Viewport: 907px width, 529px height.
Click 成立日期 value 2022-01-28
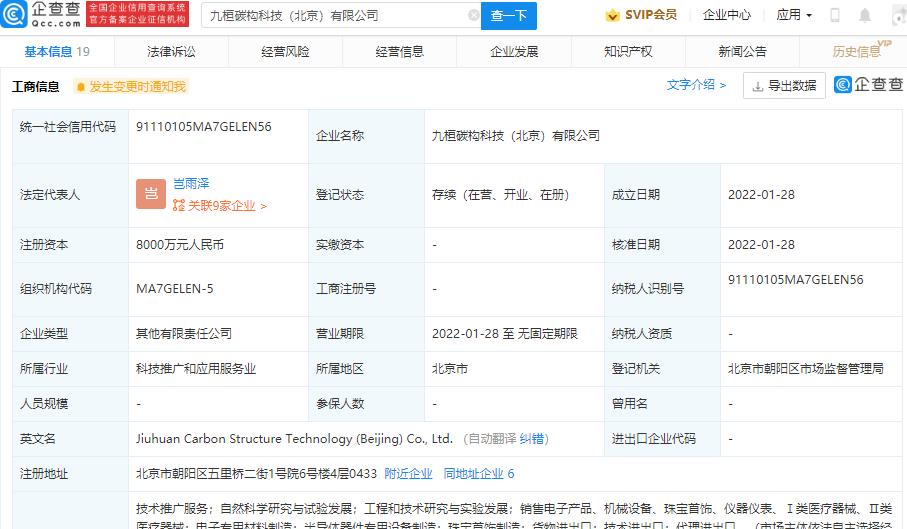tap(761, 195)
